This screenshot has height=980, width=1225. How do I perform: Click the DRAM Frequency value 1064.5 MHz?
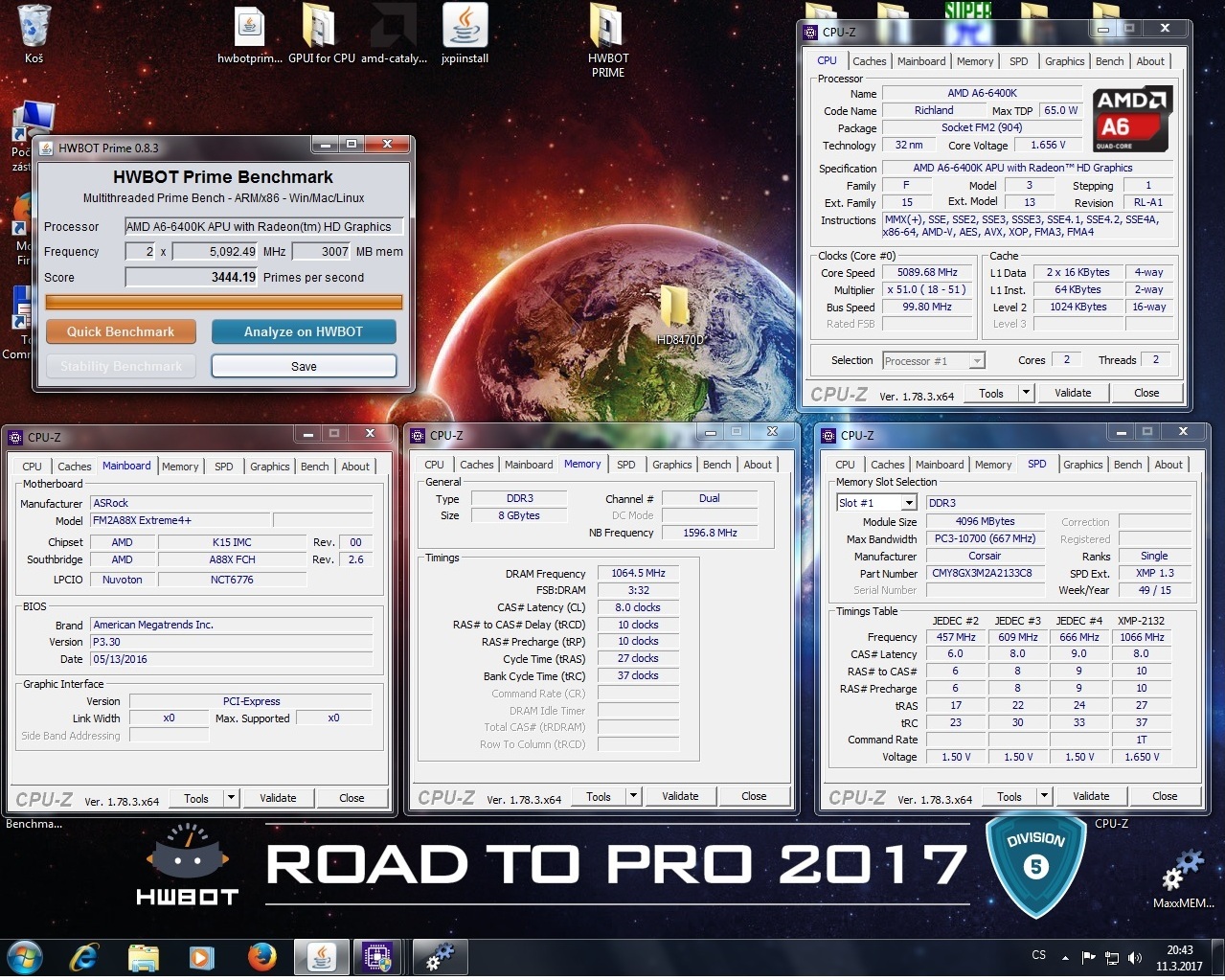point(639,573)
